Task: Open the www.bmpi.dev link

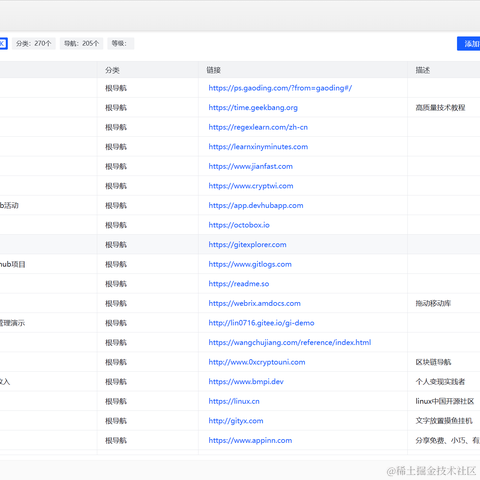Action: [246, 382]
